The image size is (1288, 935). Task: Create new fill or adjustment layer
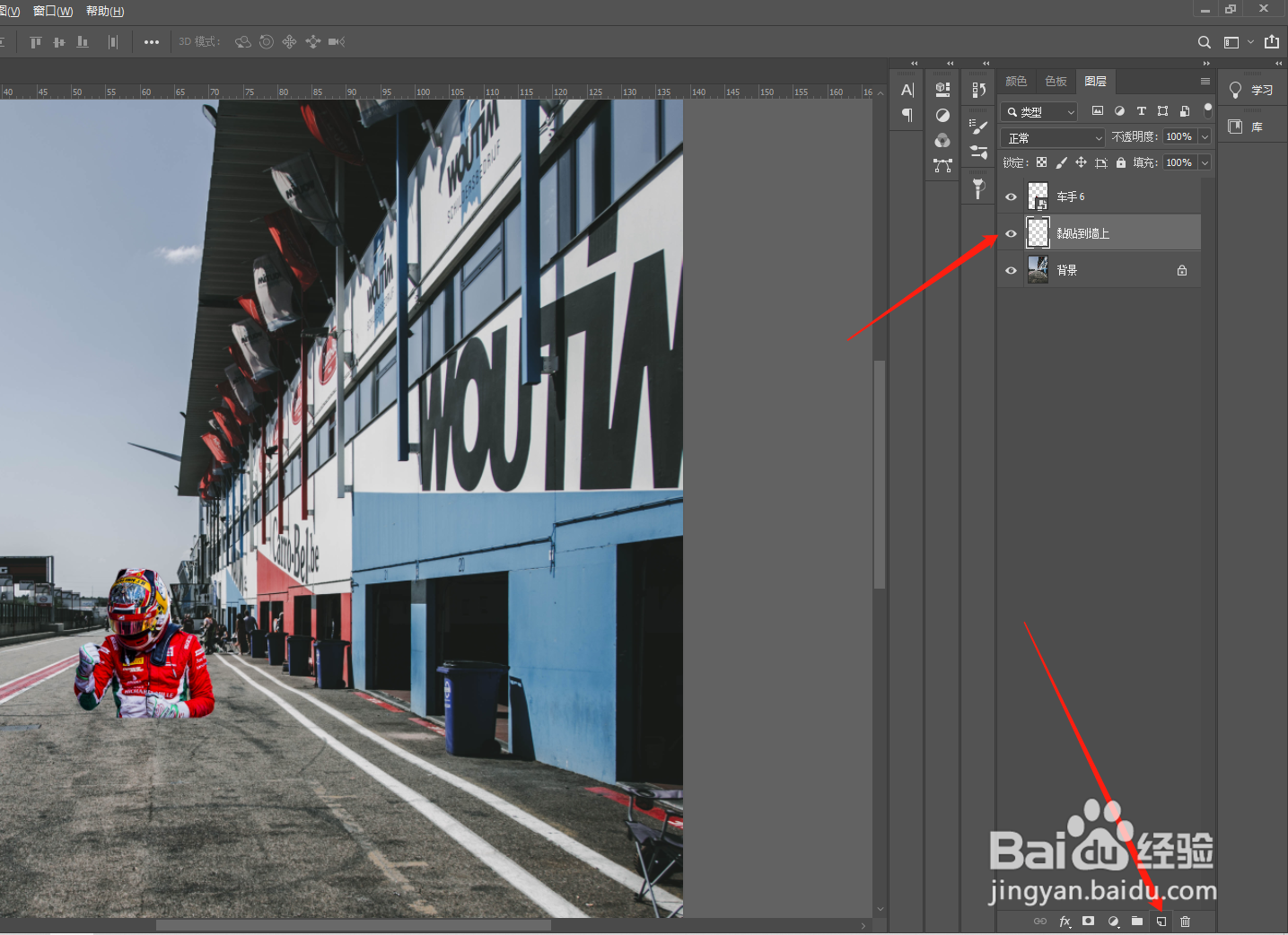point(1113,922)
